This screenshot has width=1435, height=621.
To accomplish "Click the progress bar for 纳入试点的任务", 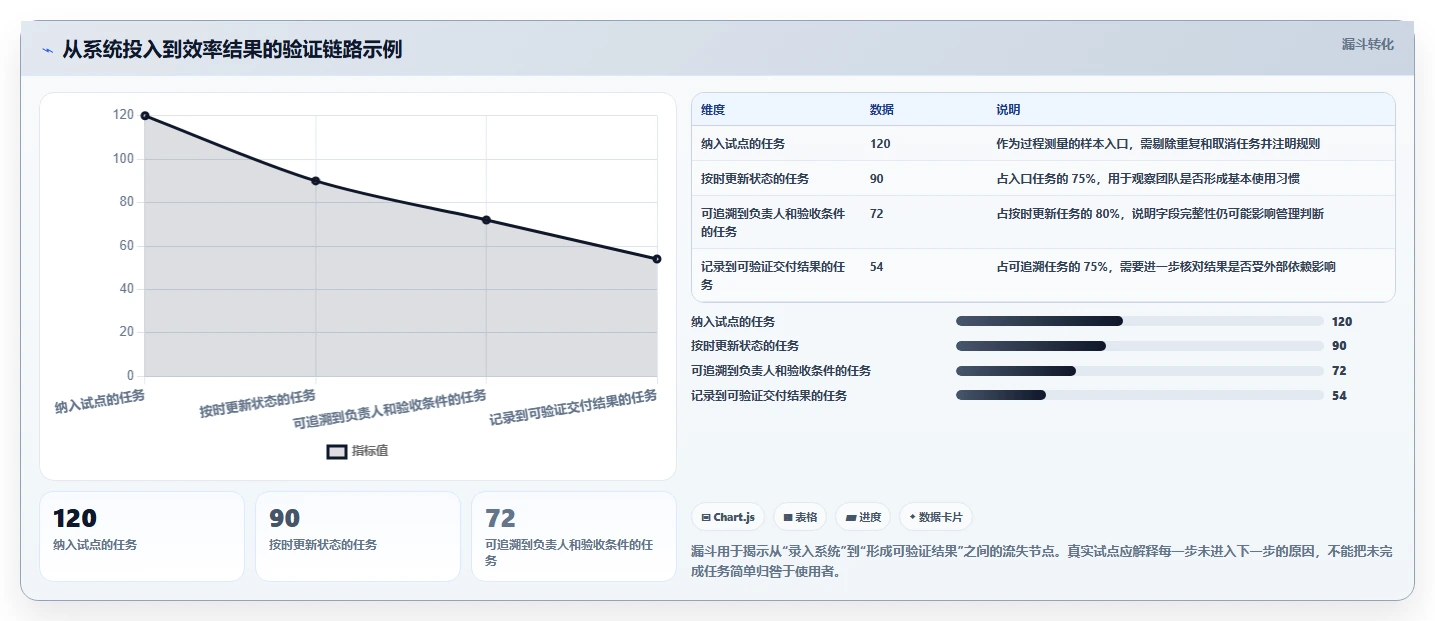I will (x=1140, y=321).
